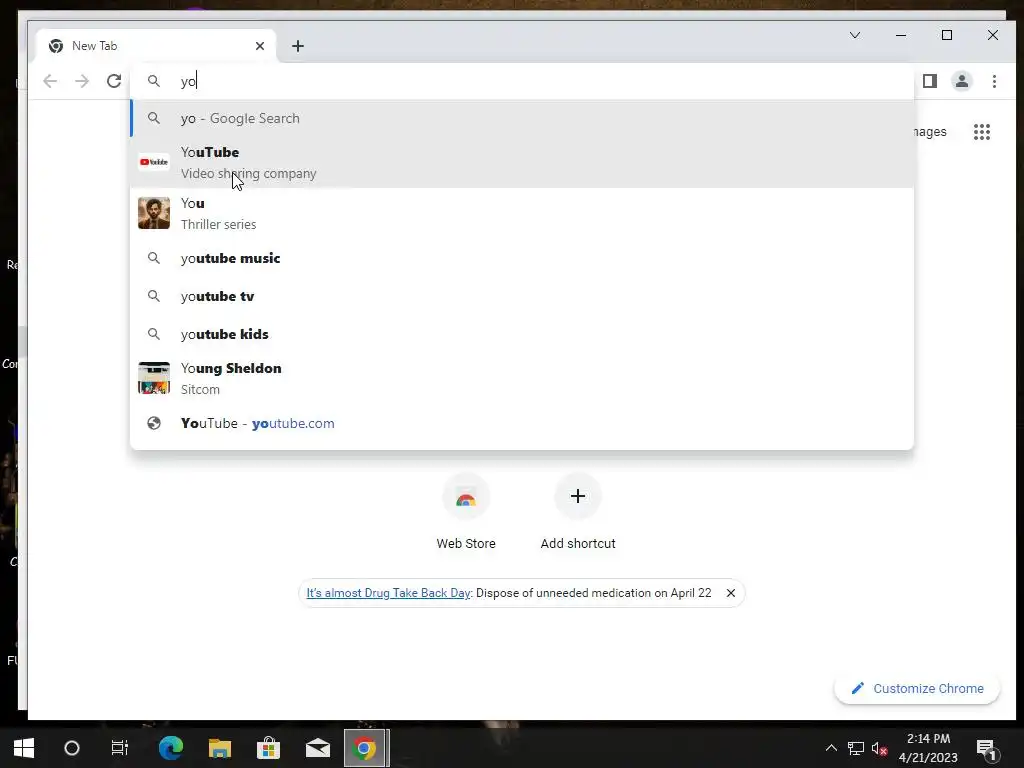Screen dimensions: 1024x768
Task: Click the browser back arrow
Action: point(50,81)
